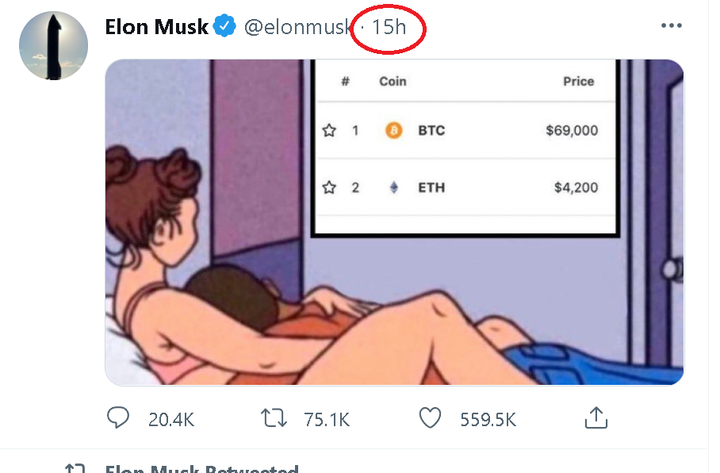Click the reply speech bubble icon
Screen dimensions: 720x473
coord(119,418)
